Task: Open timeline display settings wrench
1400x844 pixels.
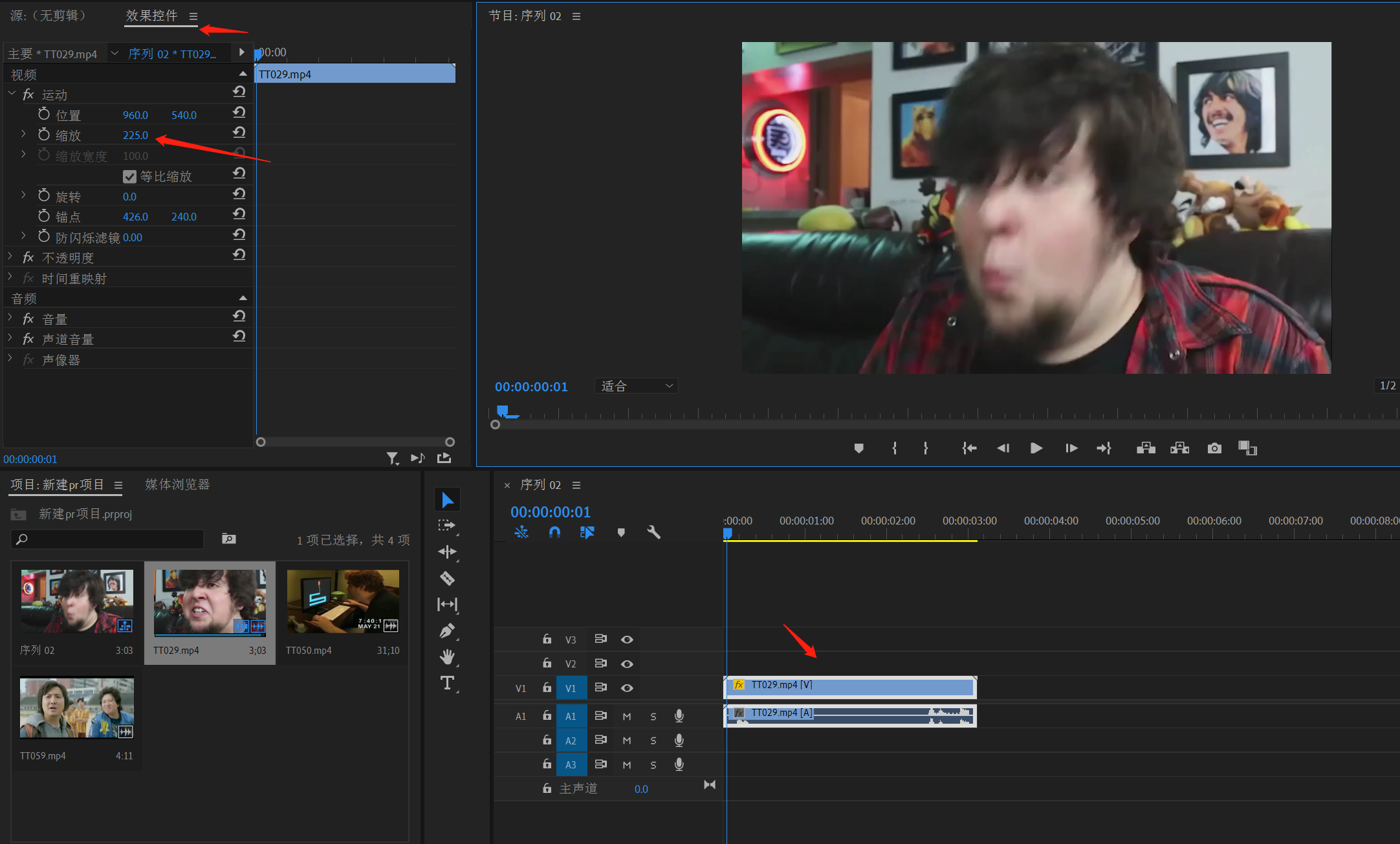Action: (653, 532)
